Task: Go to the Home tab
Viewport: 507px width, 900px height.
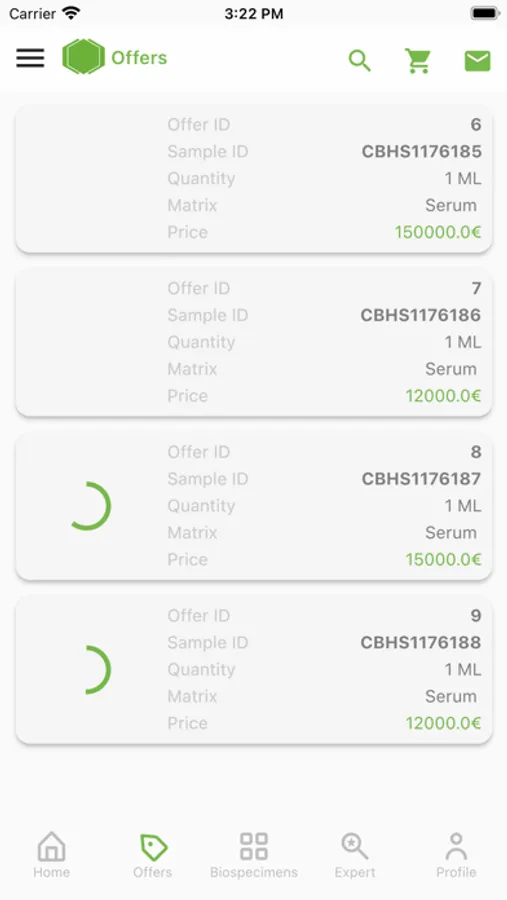Action: tap(51, 855)
